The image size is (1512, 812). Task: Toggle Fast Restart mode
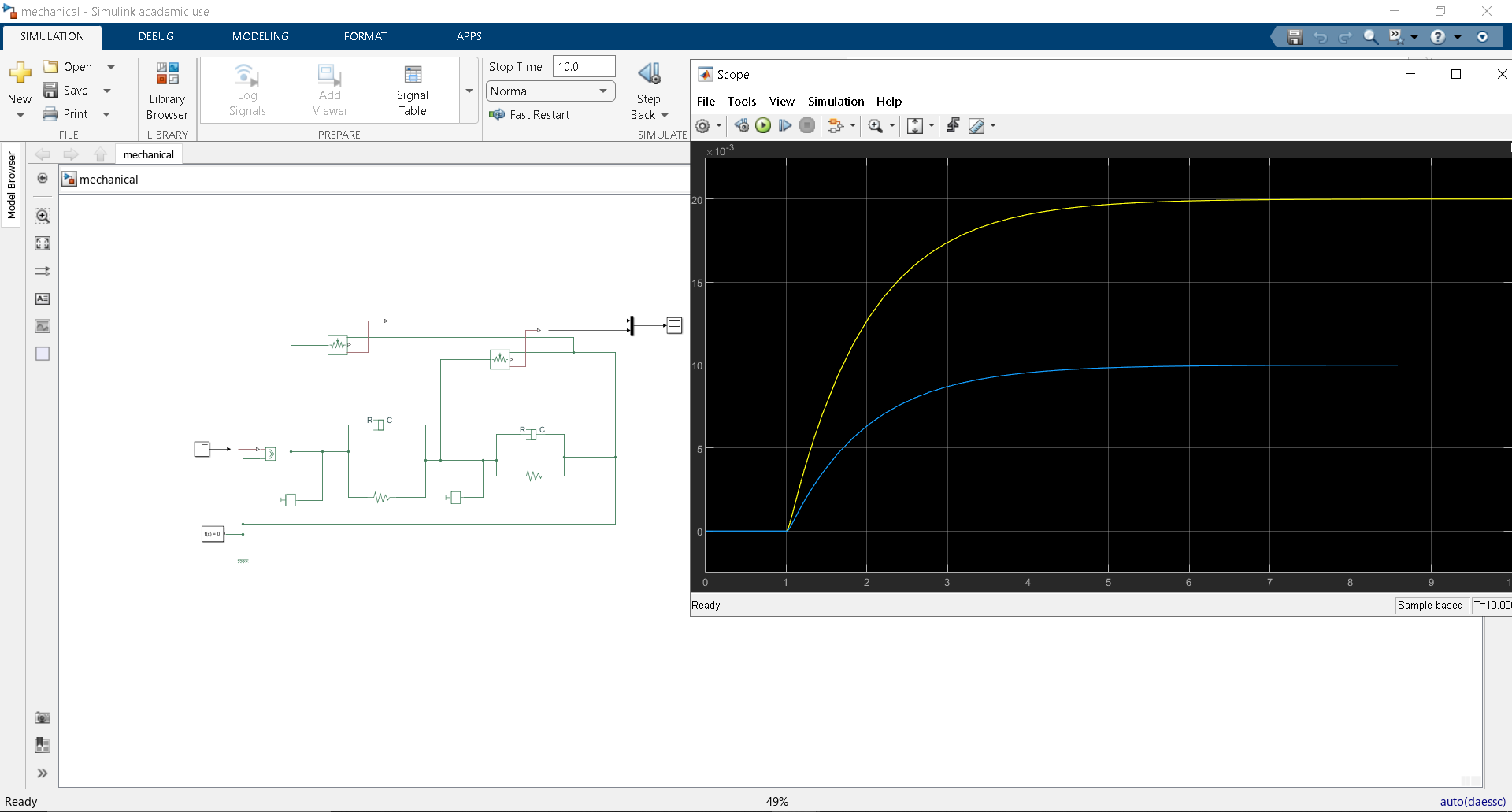point(529,115)
